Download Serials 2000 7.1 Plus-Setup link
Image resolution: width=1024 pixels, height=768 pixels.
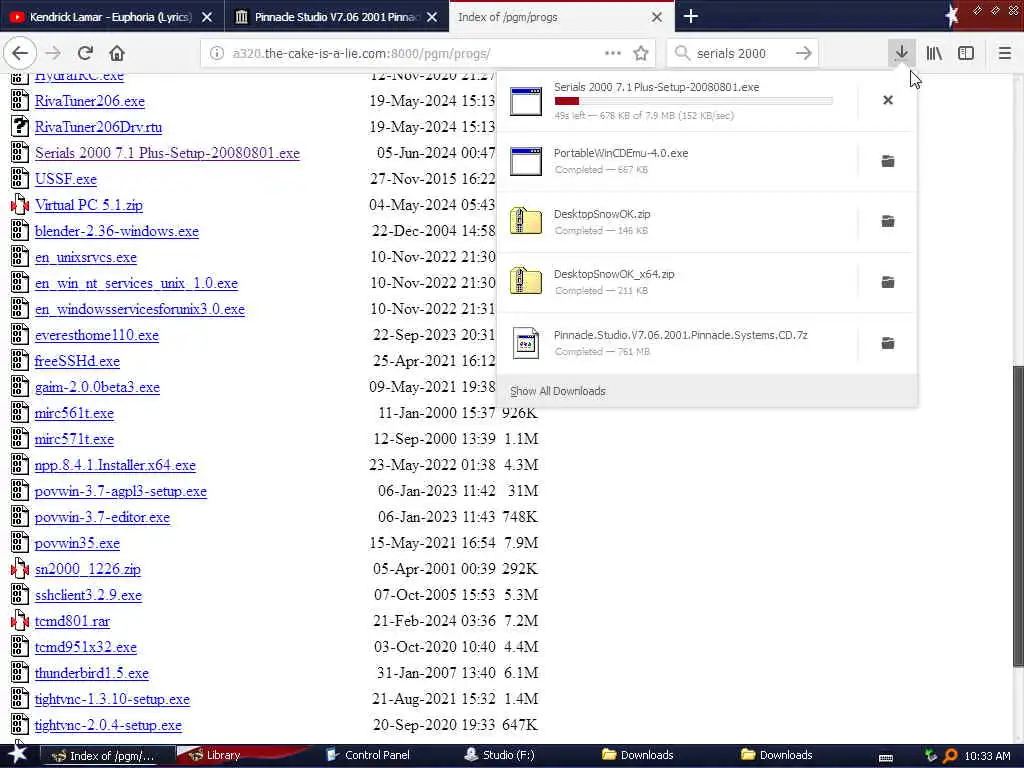[167, 153]
